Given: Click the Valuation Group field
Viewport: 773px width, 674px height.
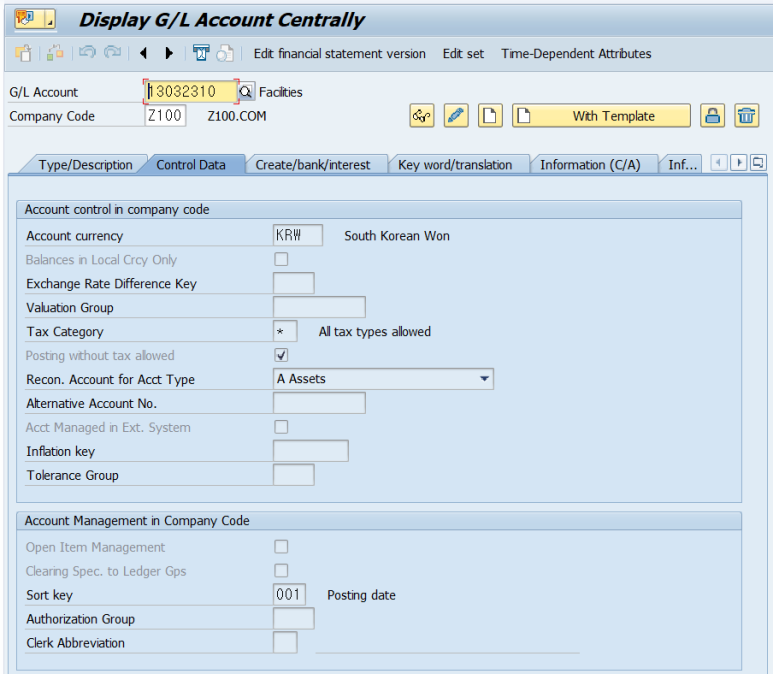Looking at the screenshot, I should [319, 307].
